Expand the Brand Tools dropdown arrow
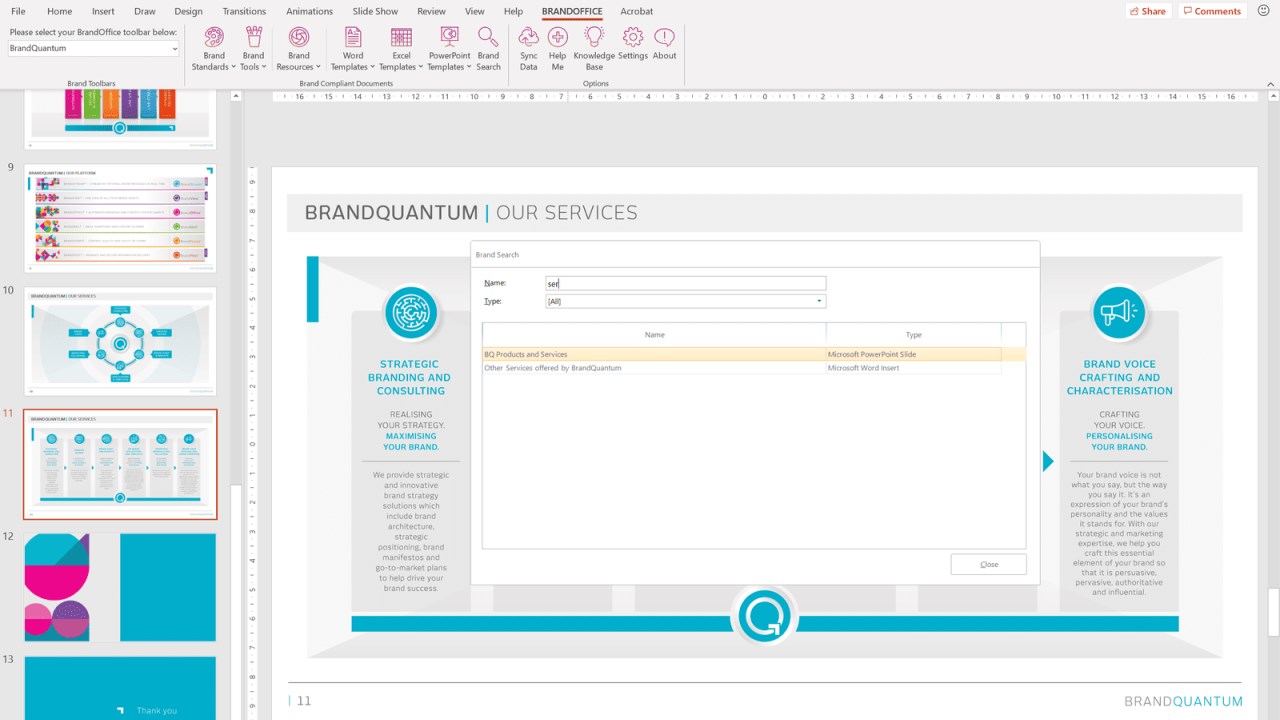This screenshot has width=1280, height=720. pyautogui.click(x=264, y=67)
